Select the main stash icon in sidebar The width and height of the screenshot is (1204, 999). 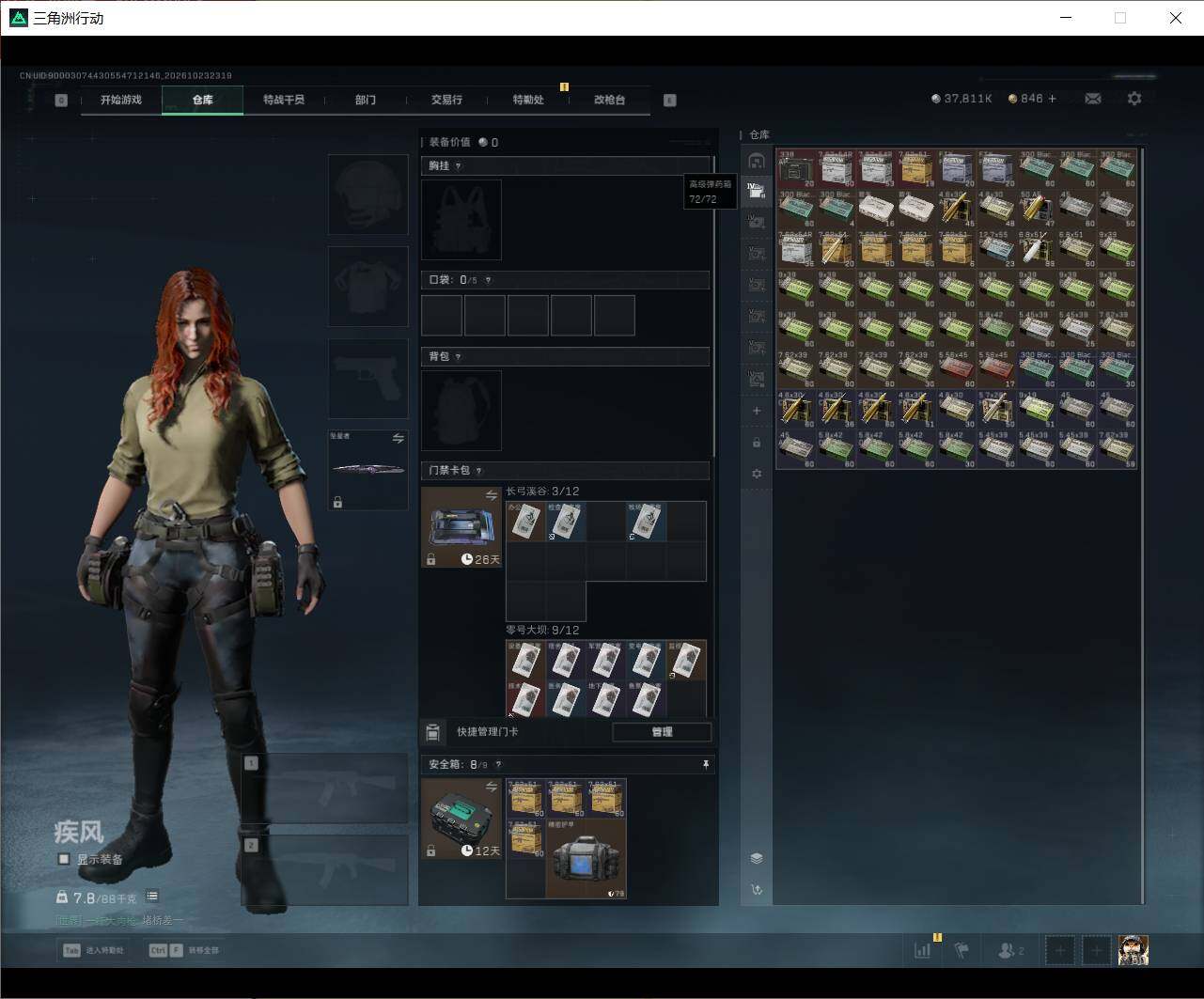(x=757, y=161)
